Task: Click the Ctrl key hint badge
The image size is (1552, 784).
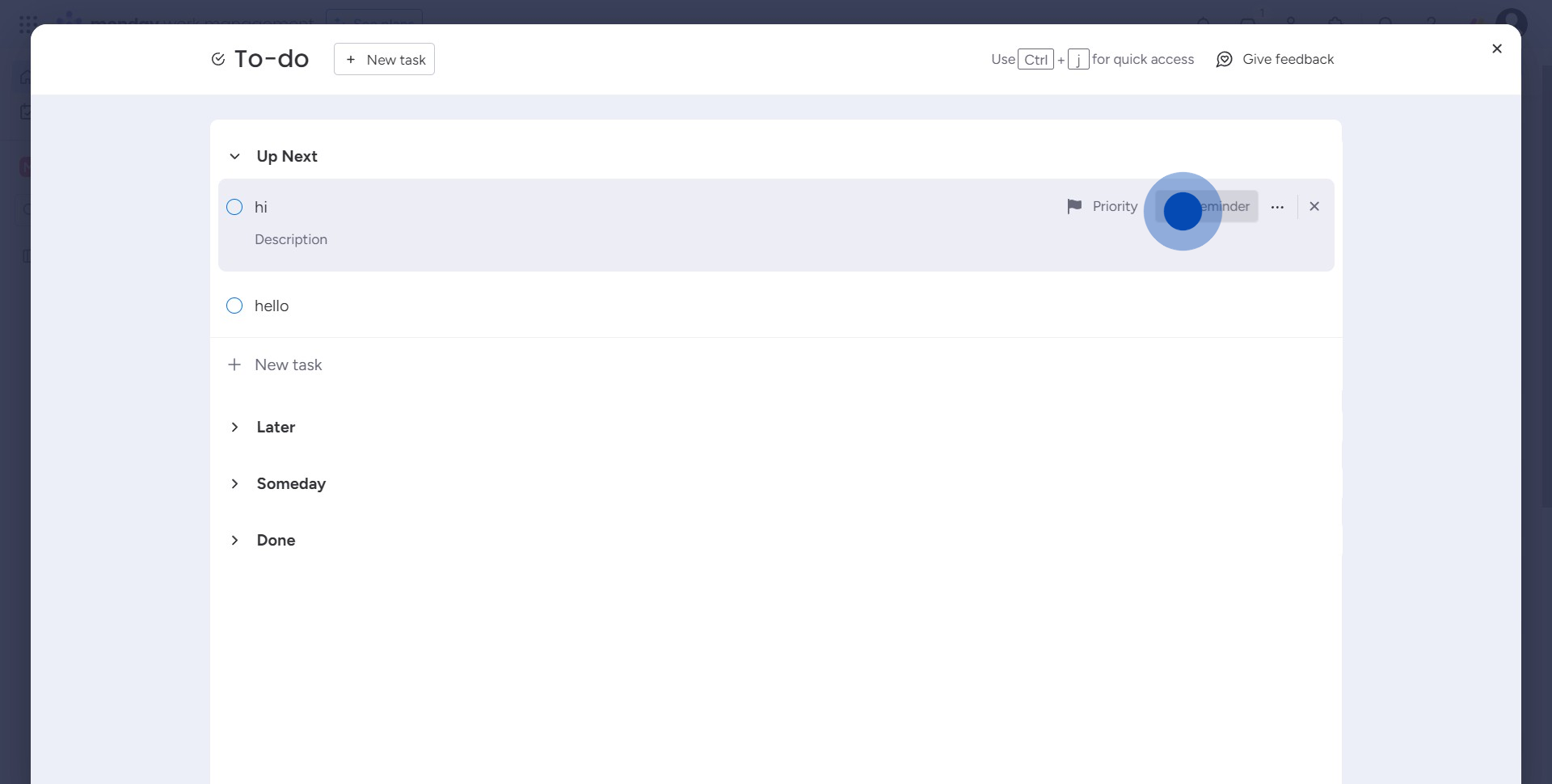Action: point(1035,59)
